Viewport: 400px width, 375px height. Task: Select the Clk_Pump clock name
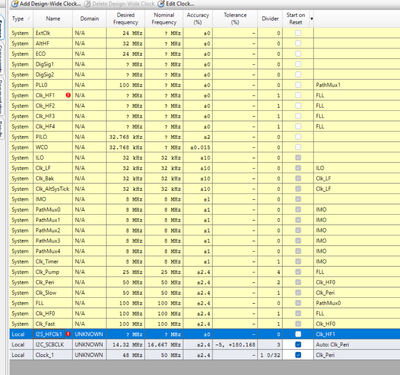click(x=47, y=272)
